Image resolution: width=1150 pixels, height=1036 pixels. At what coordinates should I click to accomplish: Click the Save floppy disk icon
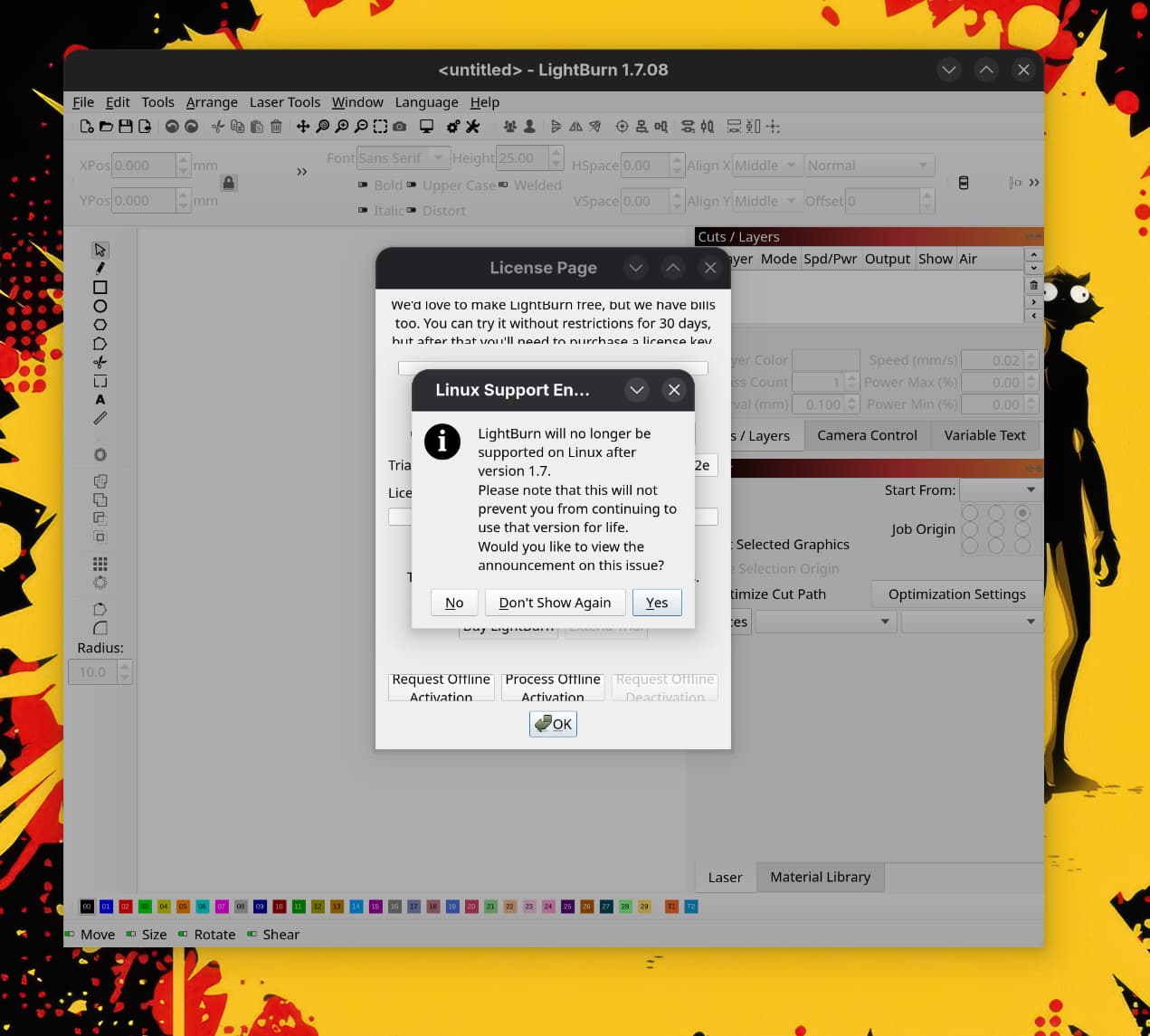tap(126, 127)
